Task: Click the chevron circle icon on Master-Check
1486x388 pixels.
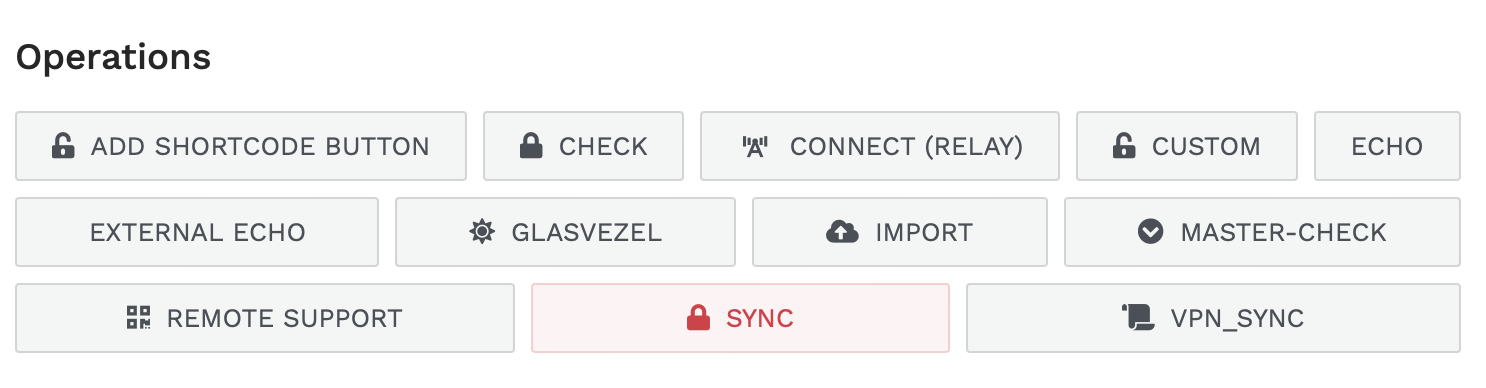Action: (x=1150, y=233)
